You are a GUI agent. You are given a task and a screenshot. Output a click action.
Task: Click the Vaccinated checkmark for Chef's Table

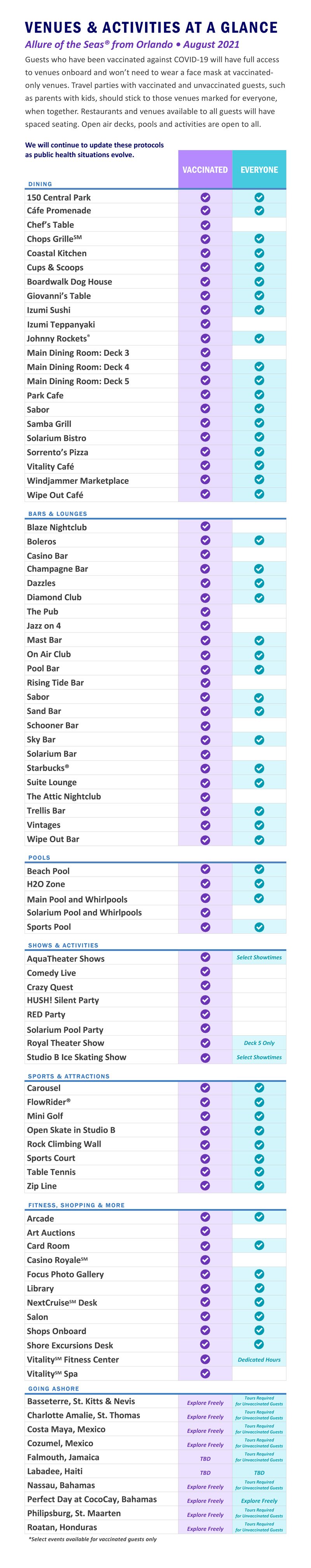point(205,225)
